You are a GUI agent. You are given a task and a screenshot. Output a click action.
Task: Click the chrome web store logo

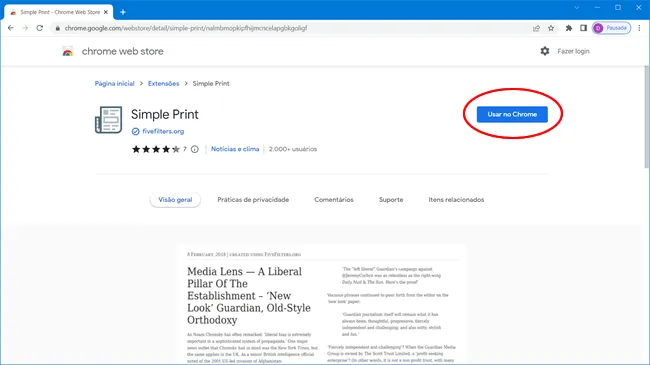[68, 51]
